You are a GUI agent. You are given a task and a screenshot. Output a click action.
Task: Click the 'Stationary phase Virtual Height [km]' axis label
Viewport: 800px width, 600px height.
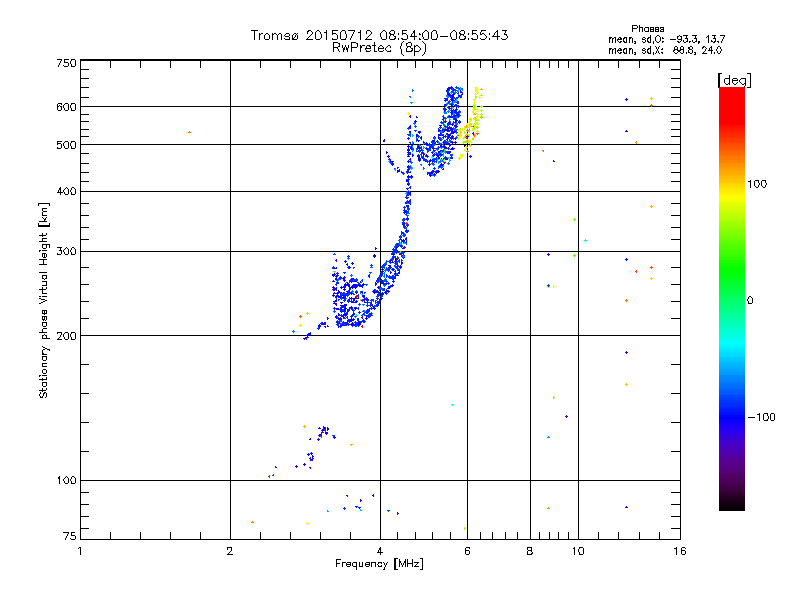click(x=44, y=300)
